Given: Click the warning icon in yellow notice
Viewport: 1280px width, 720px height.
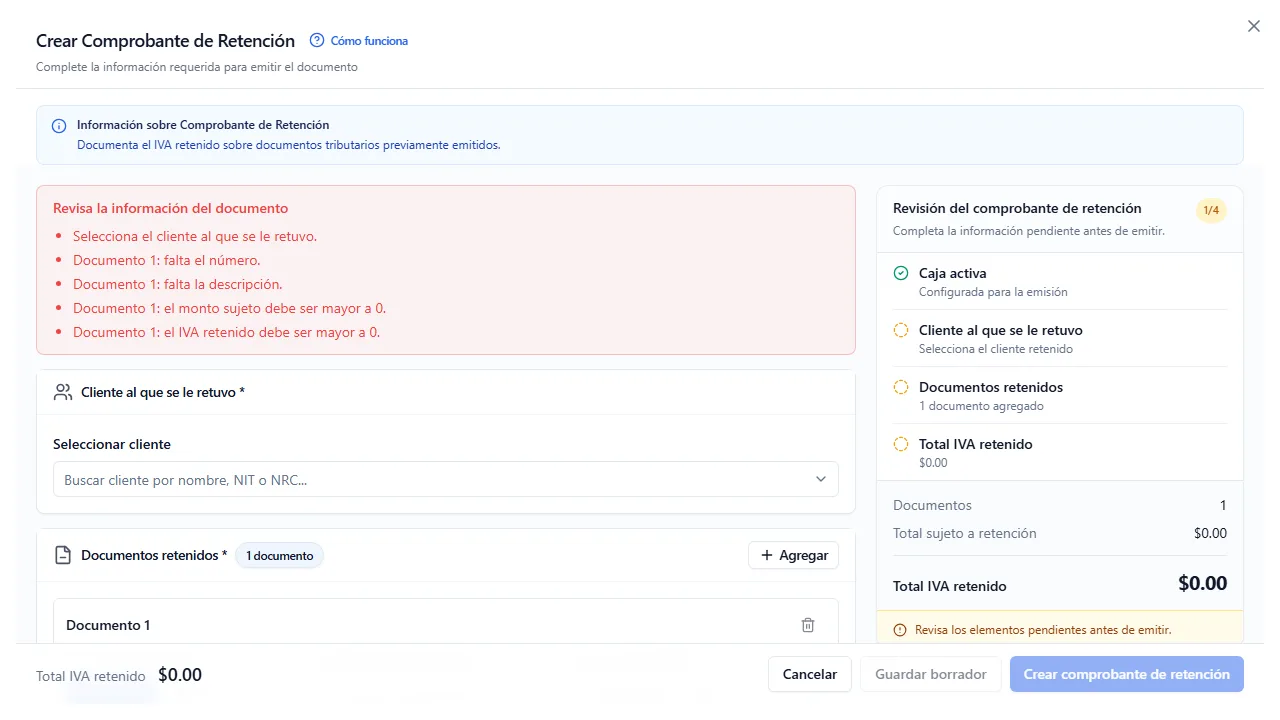Looking at the screenshot, I should point(900,630).
